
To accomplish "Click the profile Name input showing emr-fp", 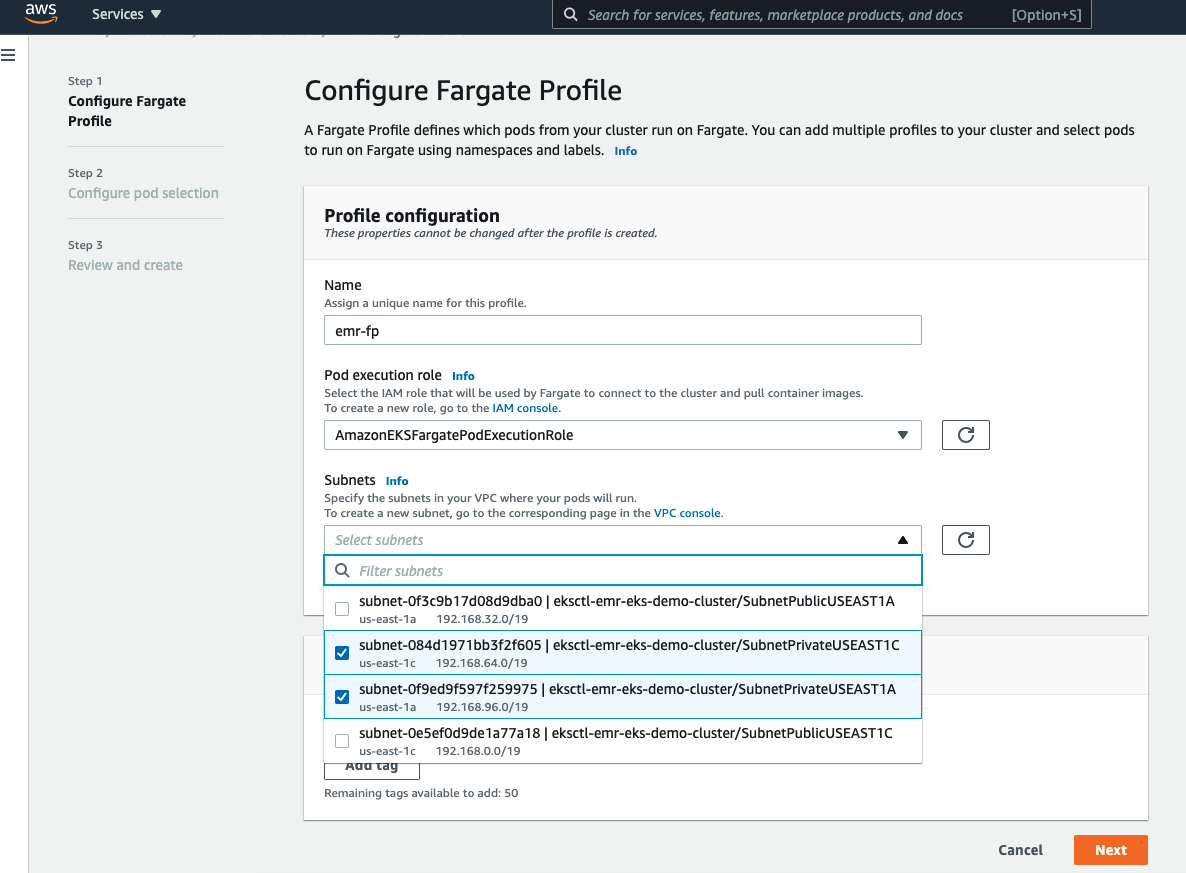I will (x=622, y=329).
